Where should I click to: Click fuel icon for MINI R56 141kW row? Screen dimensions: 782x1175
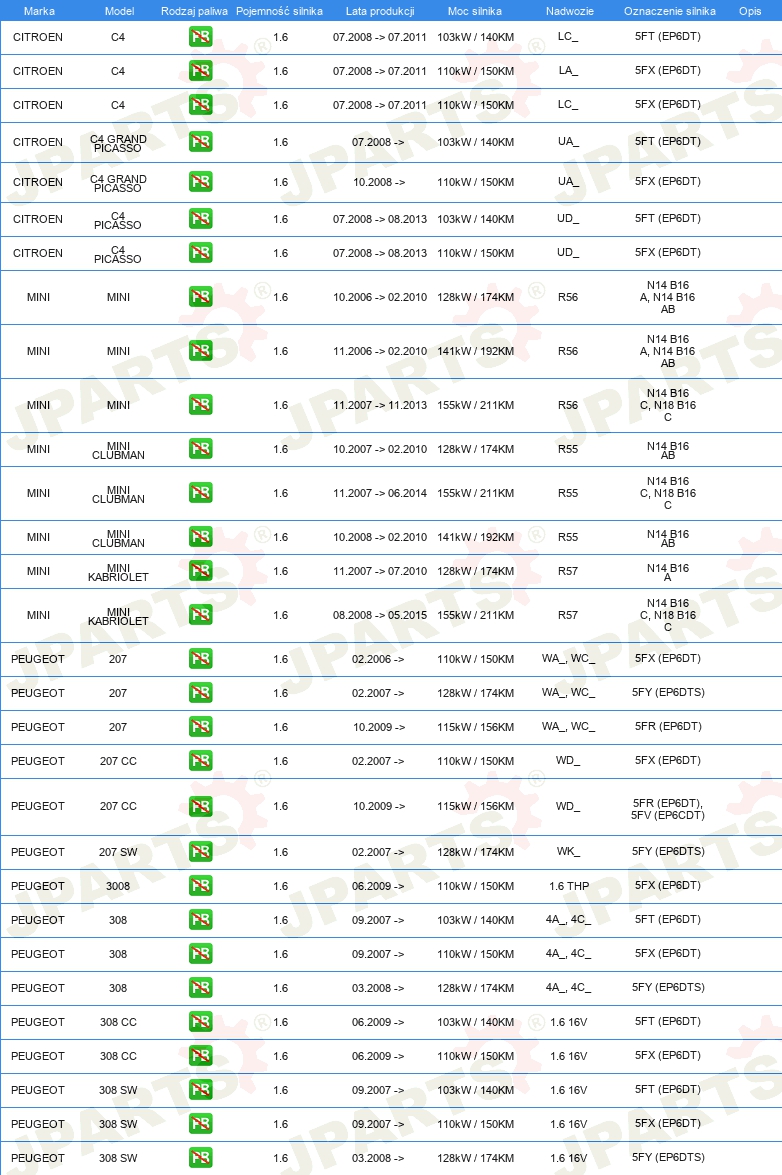coord(201,351)
